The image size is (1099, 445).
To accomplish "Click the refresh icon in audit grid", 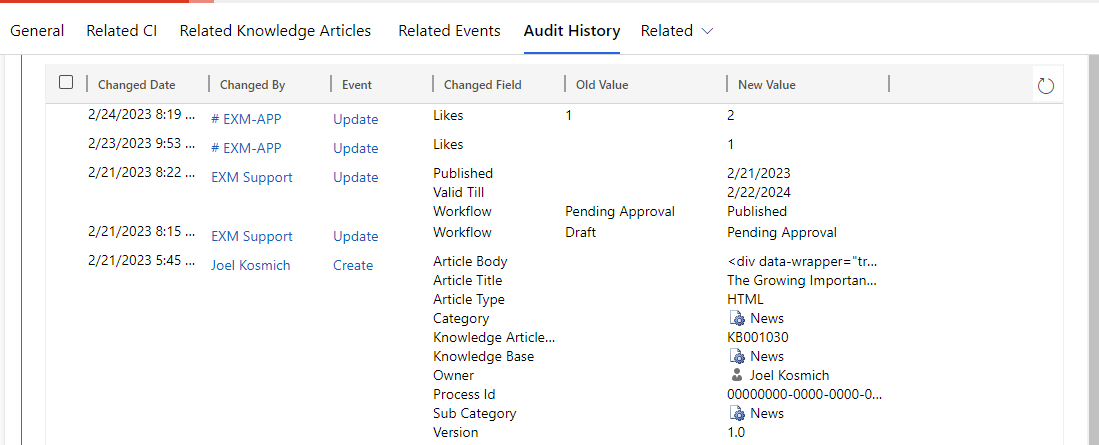I will [x=1045, y=86].
